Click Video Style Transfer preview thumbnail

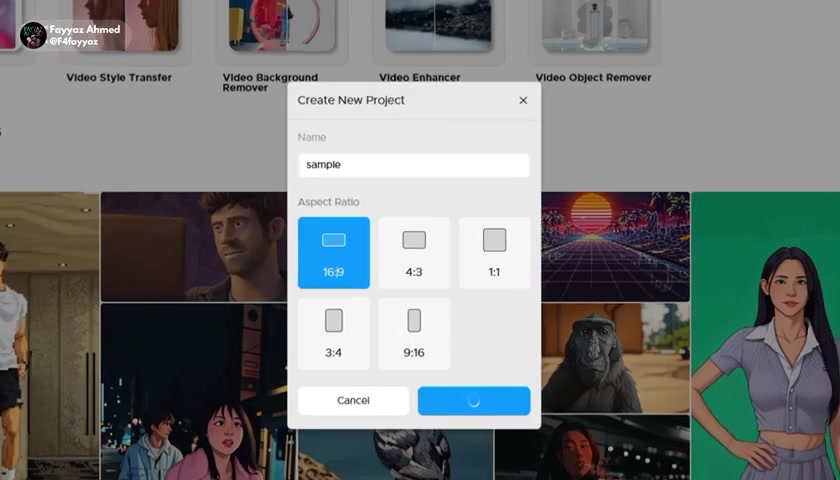pos(125,25)
